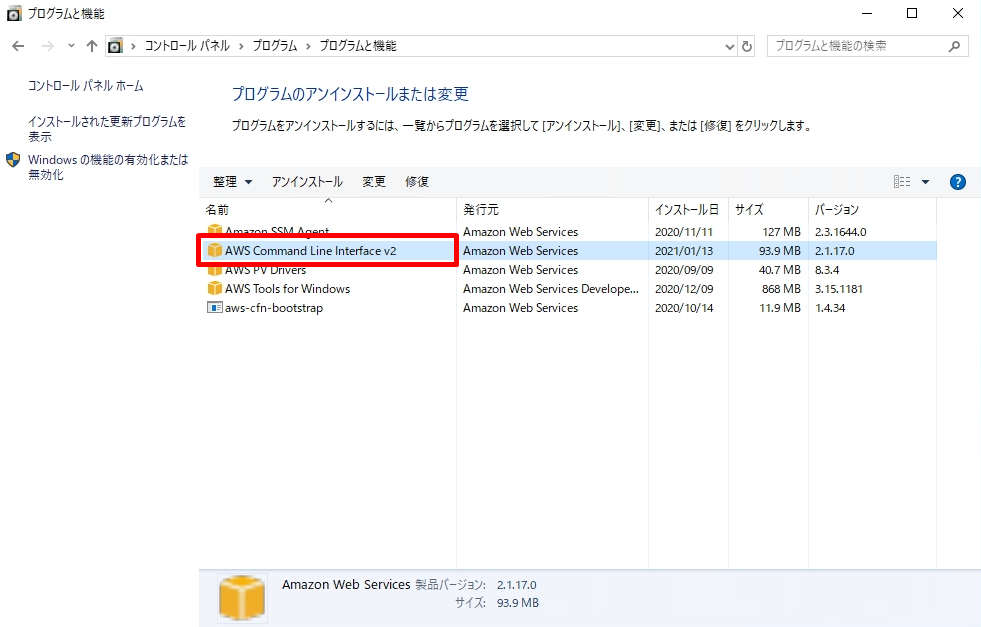Sort by the 発行元 column header
Screen dimensions: 981x627
(552, 209)
